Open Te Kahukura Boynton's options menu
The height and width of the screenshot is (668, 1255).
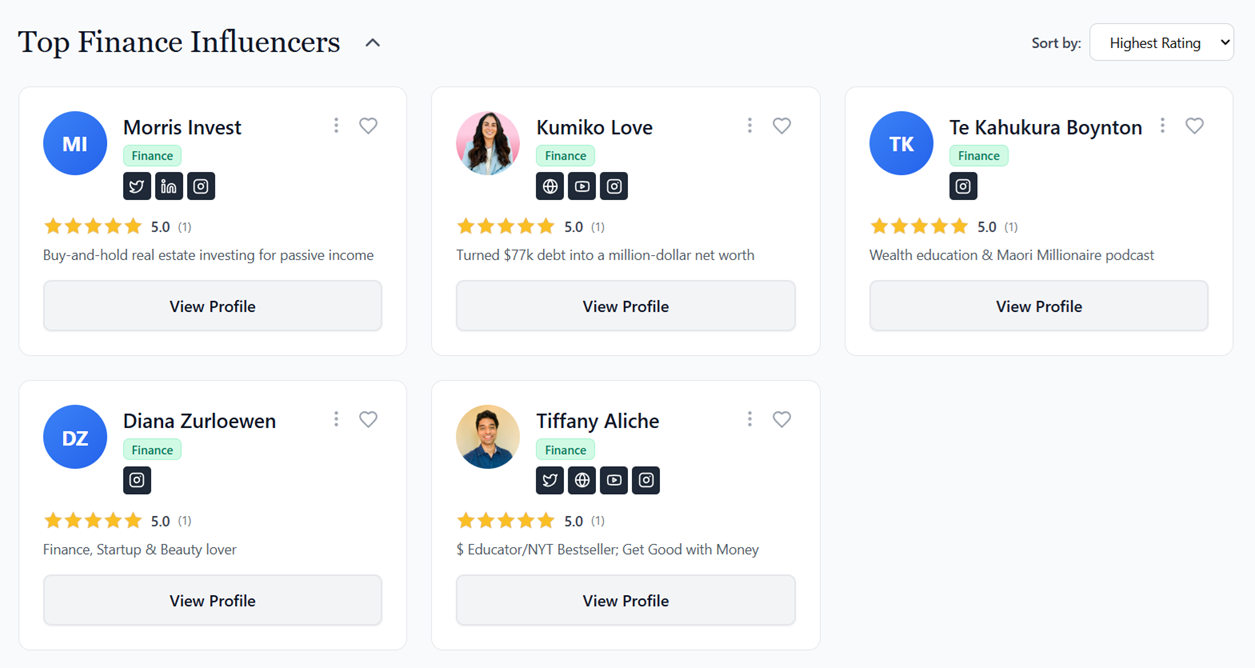point(1162,125)
